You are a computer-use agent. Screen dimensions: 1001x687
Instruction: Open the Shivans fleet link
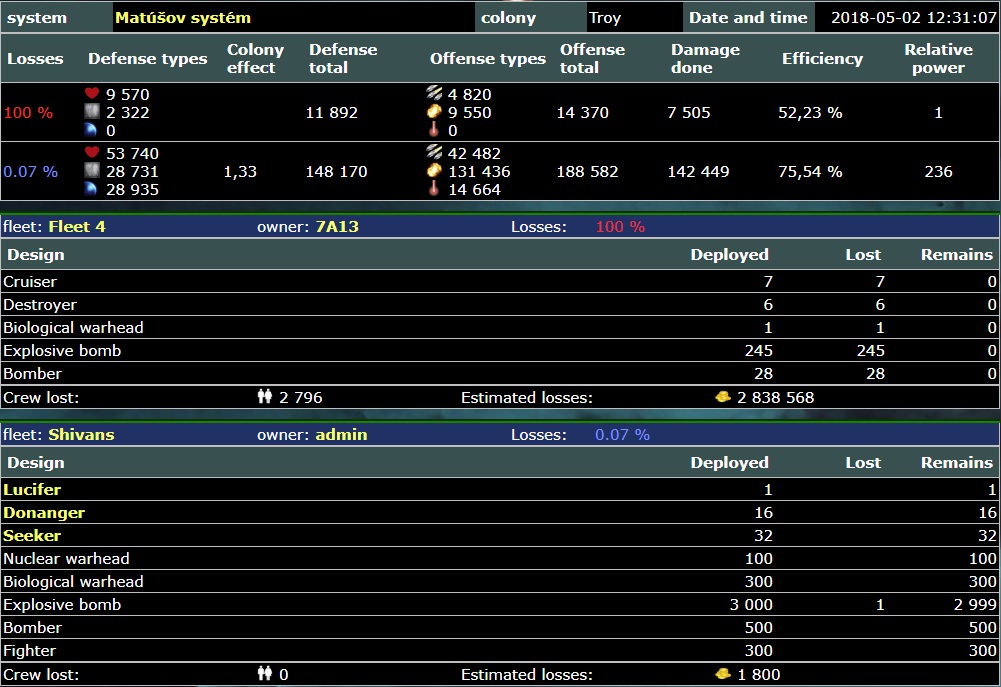coord(81,435)
